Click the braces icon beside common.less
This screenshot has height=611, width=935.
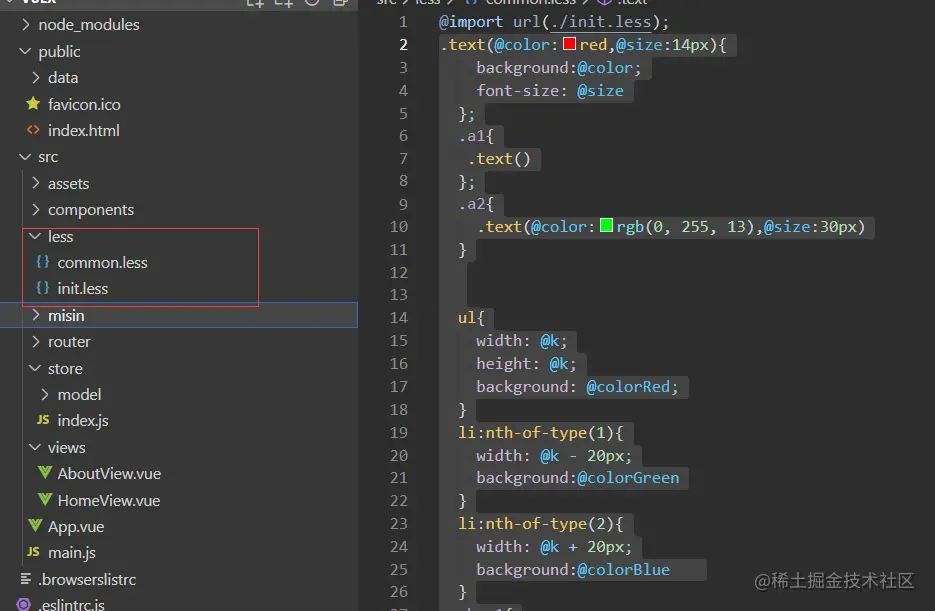click(x=43, y=262)
